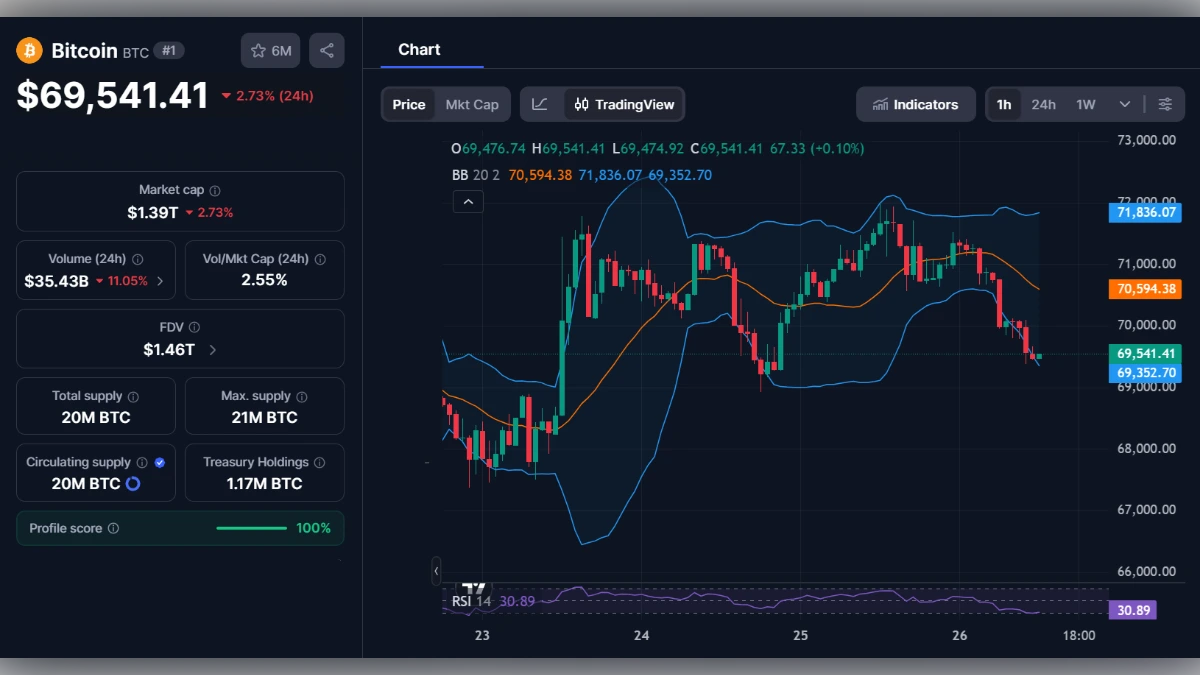Switch to the 1W timeframe
This screenshot has height=675, width=1200.
(1083, 103)
